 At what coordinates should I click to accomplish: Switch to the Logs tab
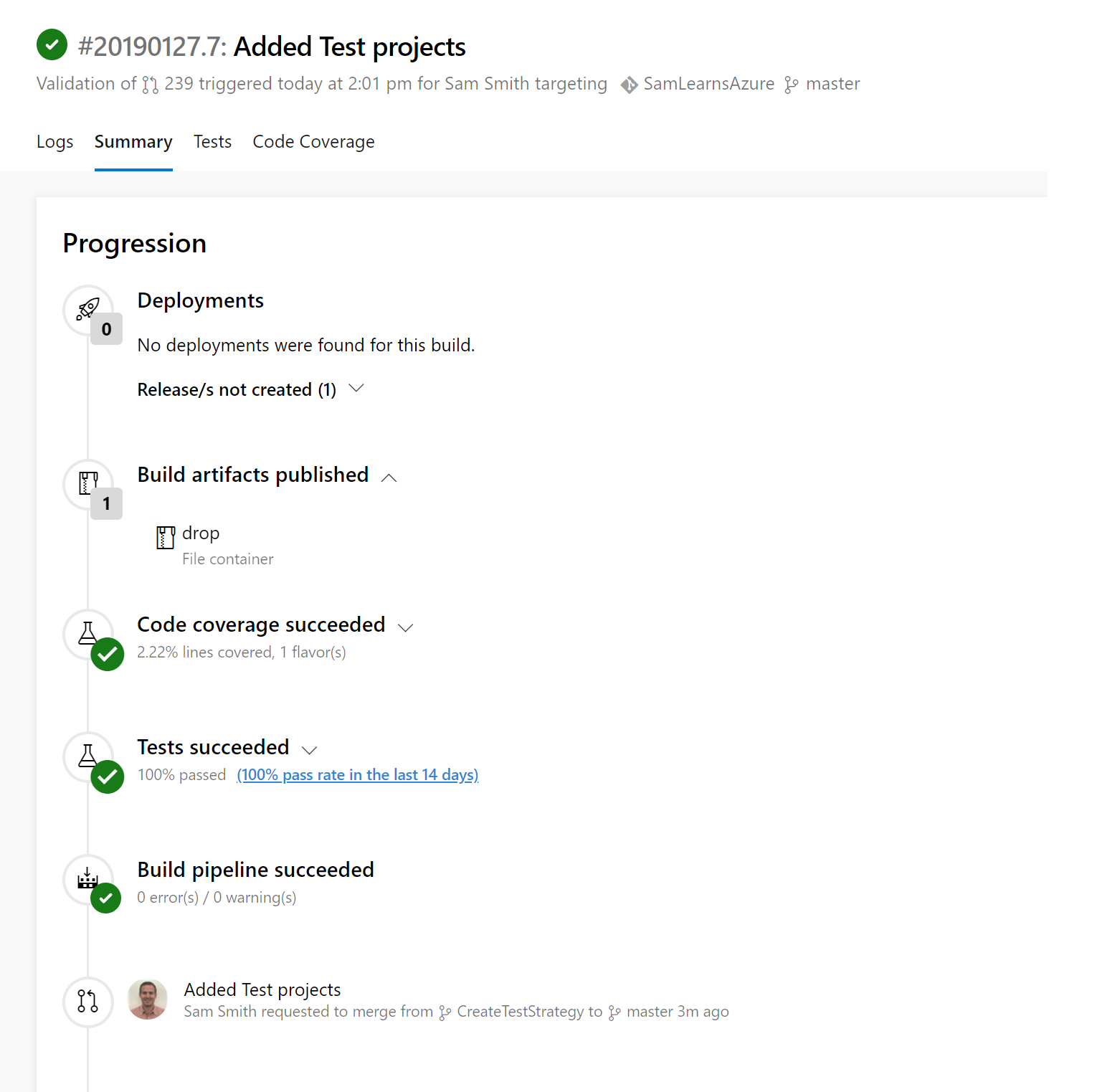tap(54, 142)
